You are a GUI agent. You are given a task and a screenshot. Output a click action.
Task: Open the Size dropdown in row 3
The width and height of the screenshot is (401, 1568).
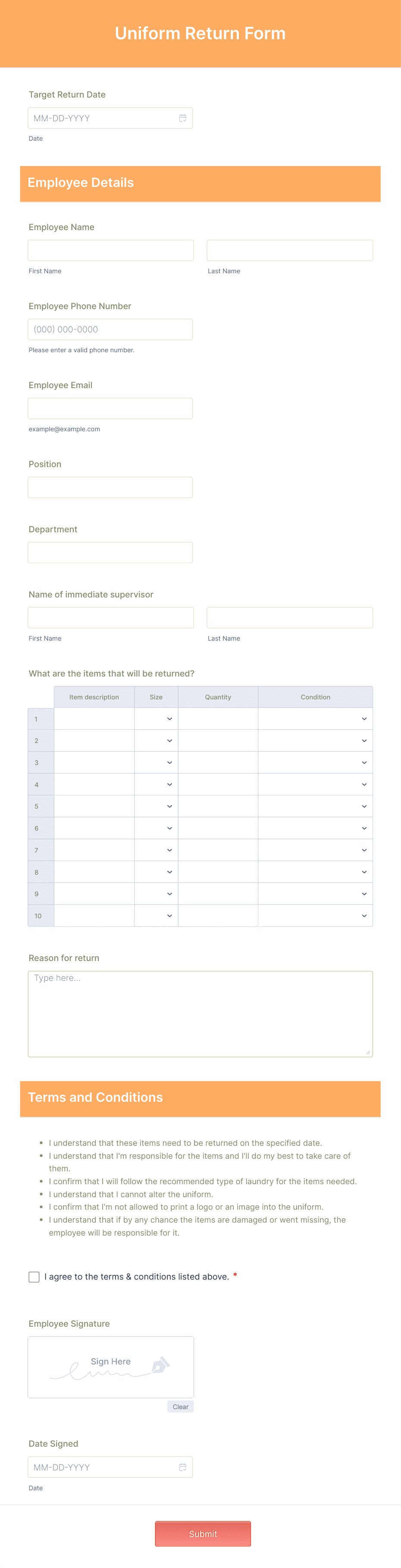168,762
